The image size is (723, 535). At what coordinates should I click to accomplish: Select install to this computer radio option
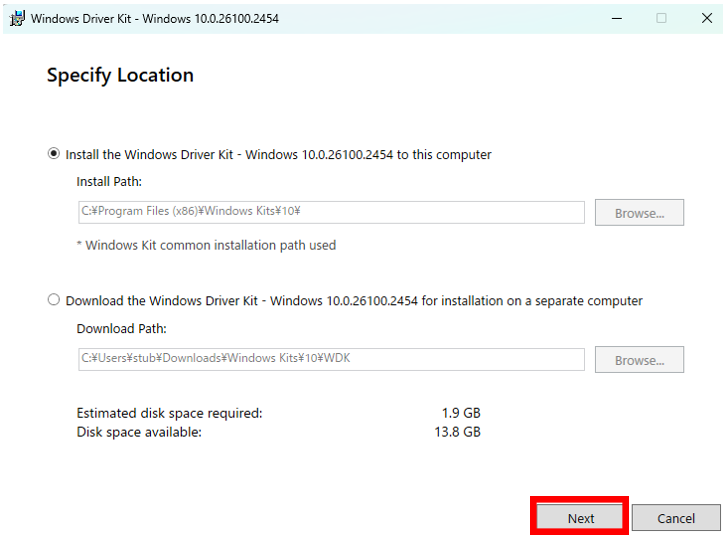point(54,154)
